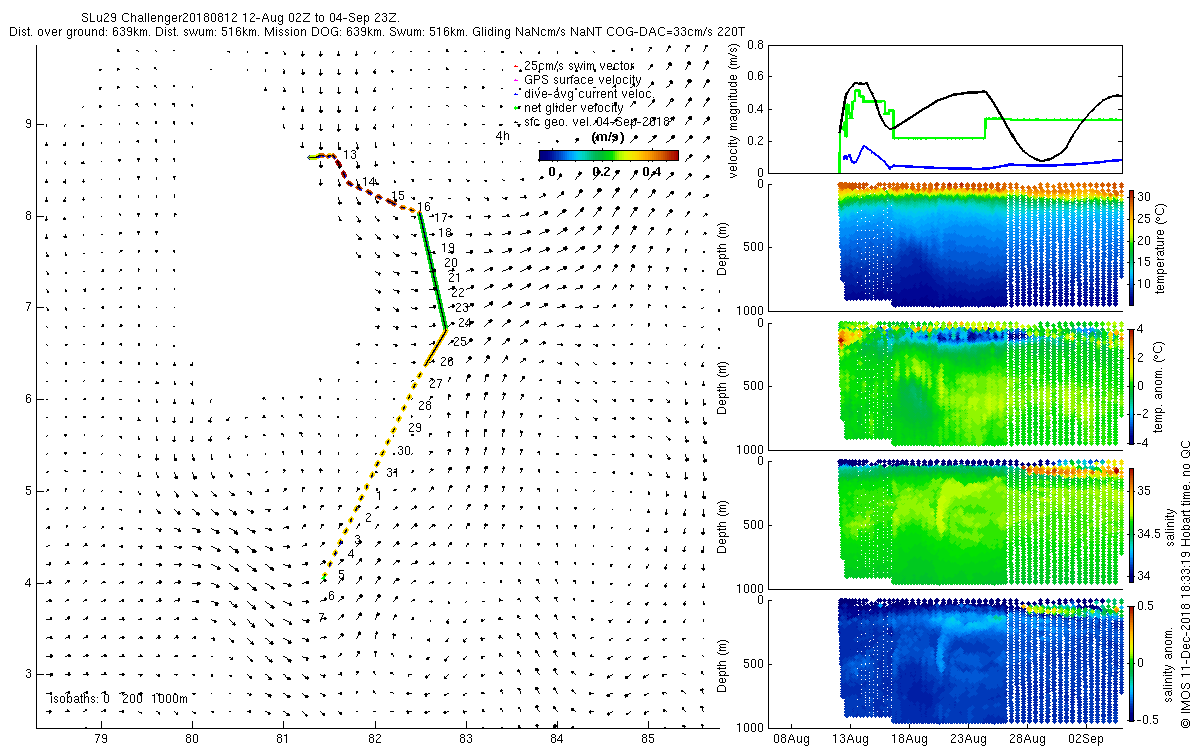Click the '28Aug' date tick label

point(1027,739)
